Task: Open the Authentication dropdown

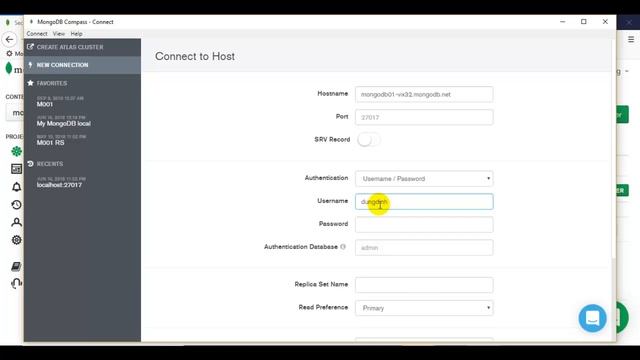Action: [424, 179]
